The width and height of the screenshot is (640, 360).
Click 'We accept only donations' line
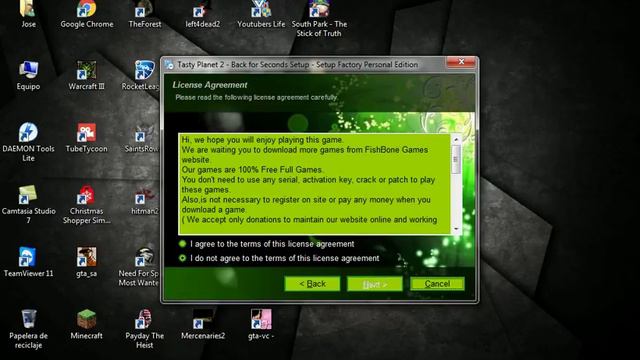point(309,220)
